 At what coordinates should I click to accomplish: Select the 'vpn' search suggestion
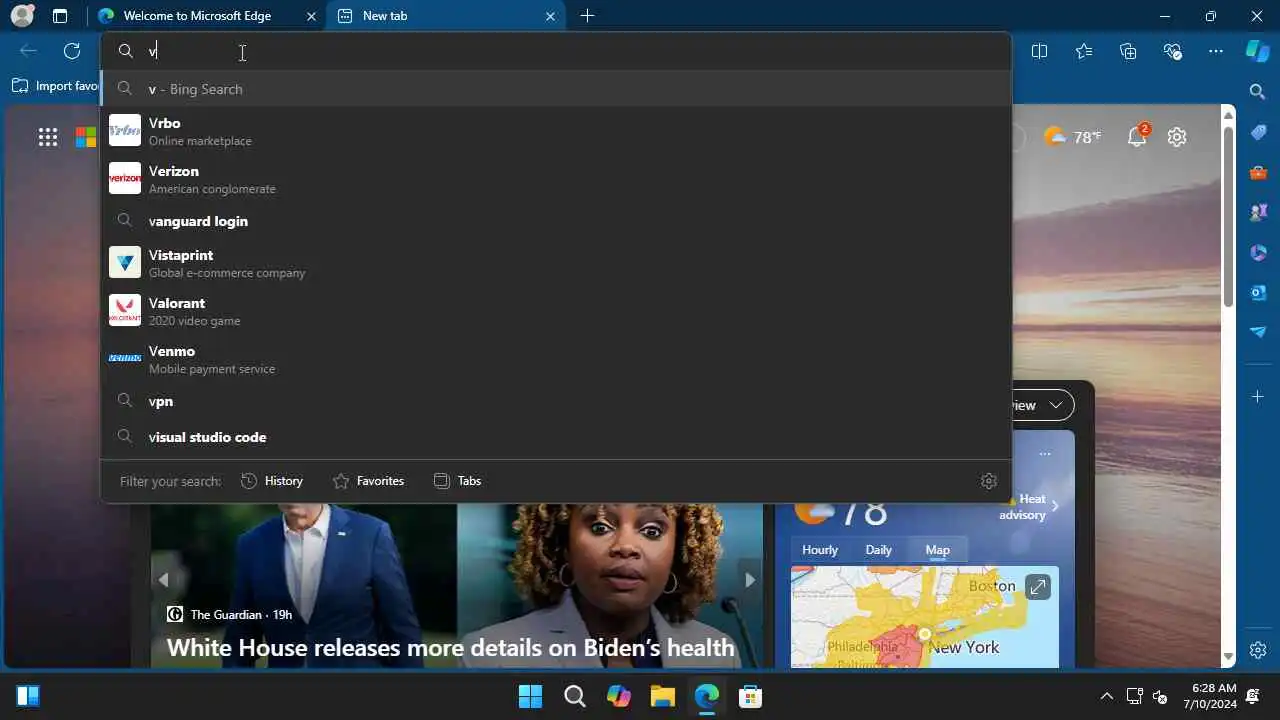[556, 401]
